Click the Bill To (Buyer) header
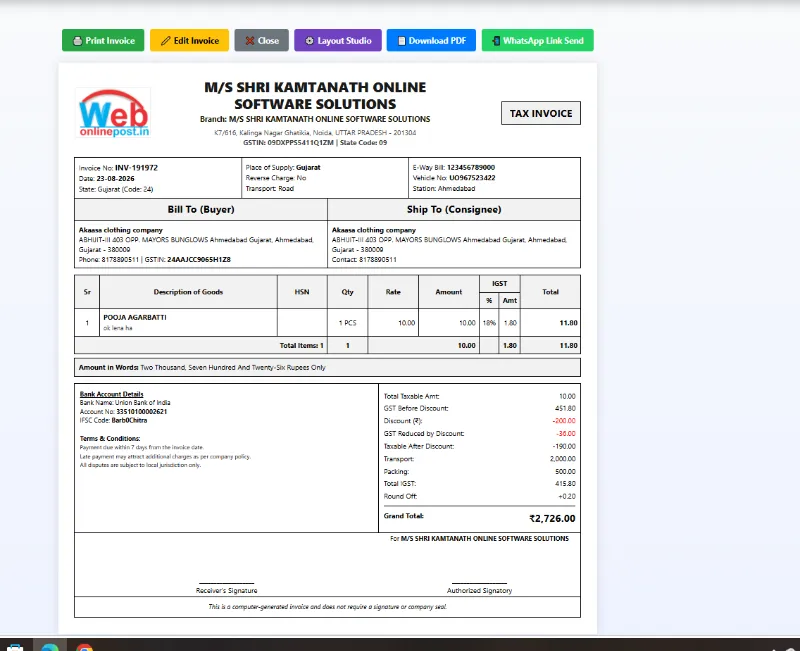Screen dimensions: 800x651 point(201,210)
